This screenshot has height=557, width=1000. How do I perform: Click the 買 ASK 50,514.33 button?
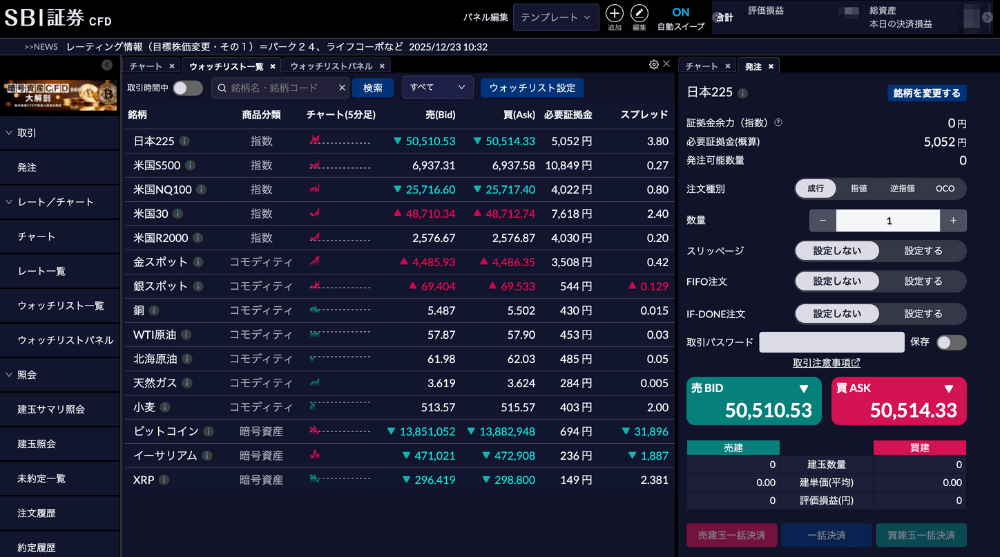[x=899, y=401]
